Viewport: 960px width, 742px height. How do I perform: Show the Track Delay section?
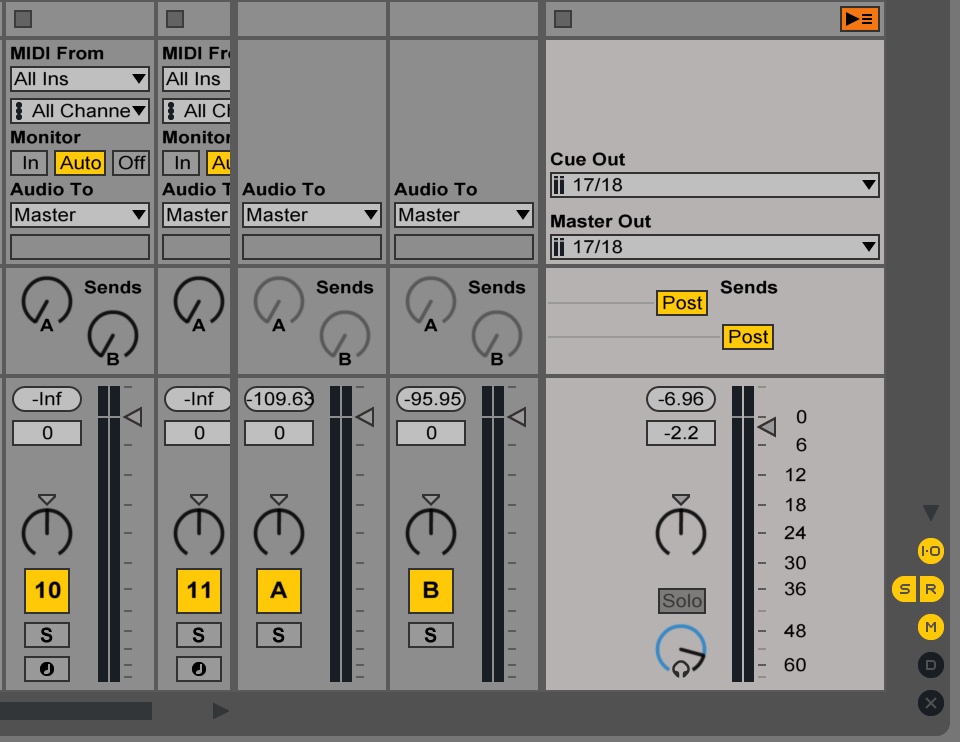coord(929,665)
